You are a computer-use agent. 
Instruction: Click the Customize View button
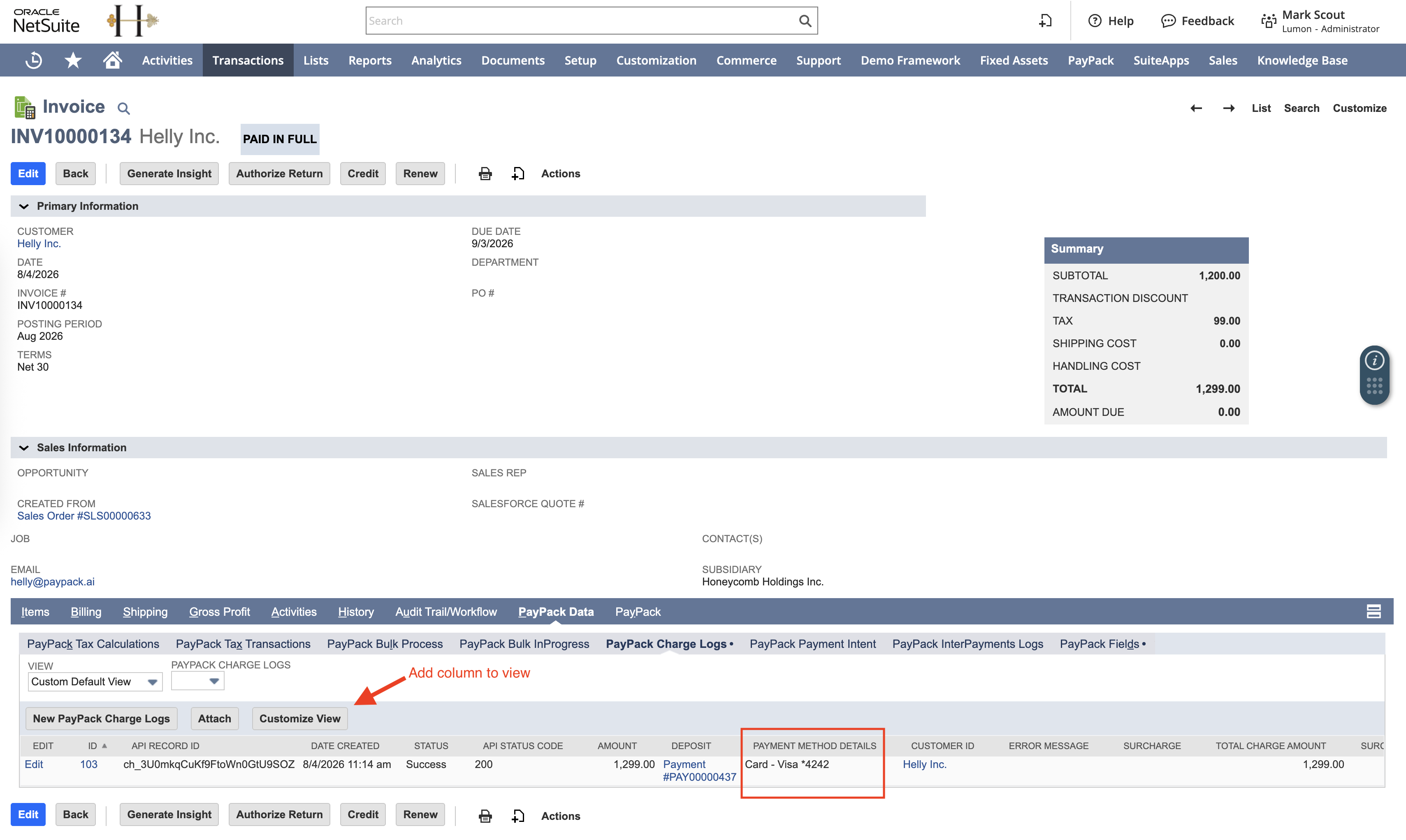(300, 718)
